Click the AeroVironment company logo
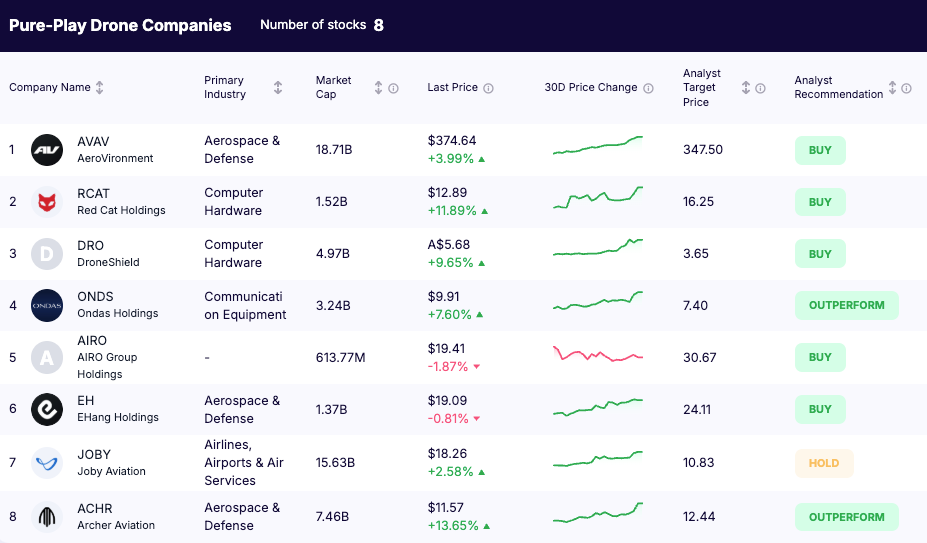 click(x=47, y=150)
